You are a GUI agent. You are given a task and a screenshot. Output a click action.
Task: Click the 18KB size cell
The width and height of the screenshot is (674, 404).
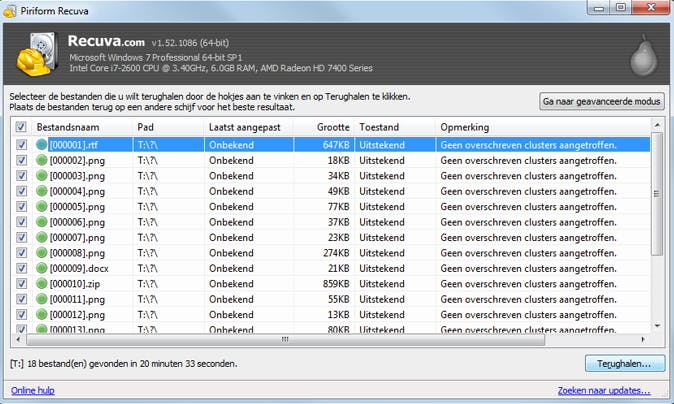coord(339,160)
